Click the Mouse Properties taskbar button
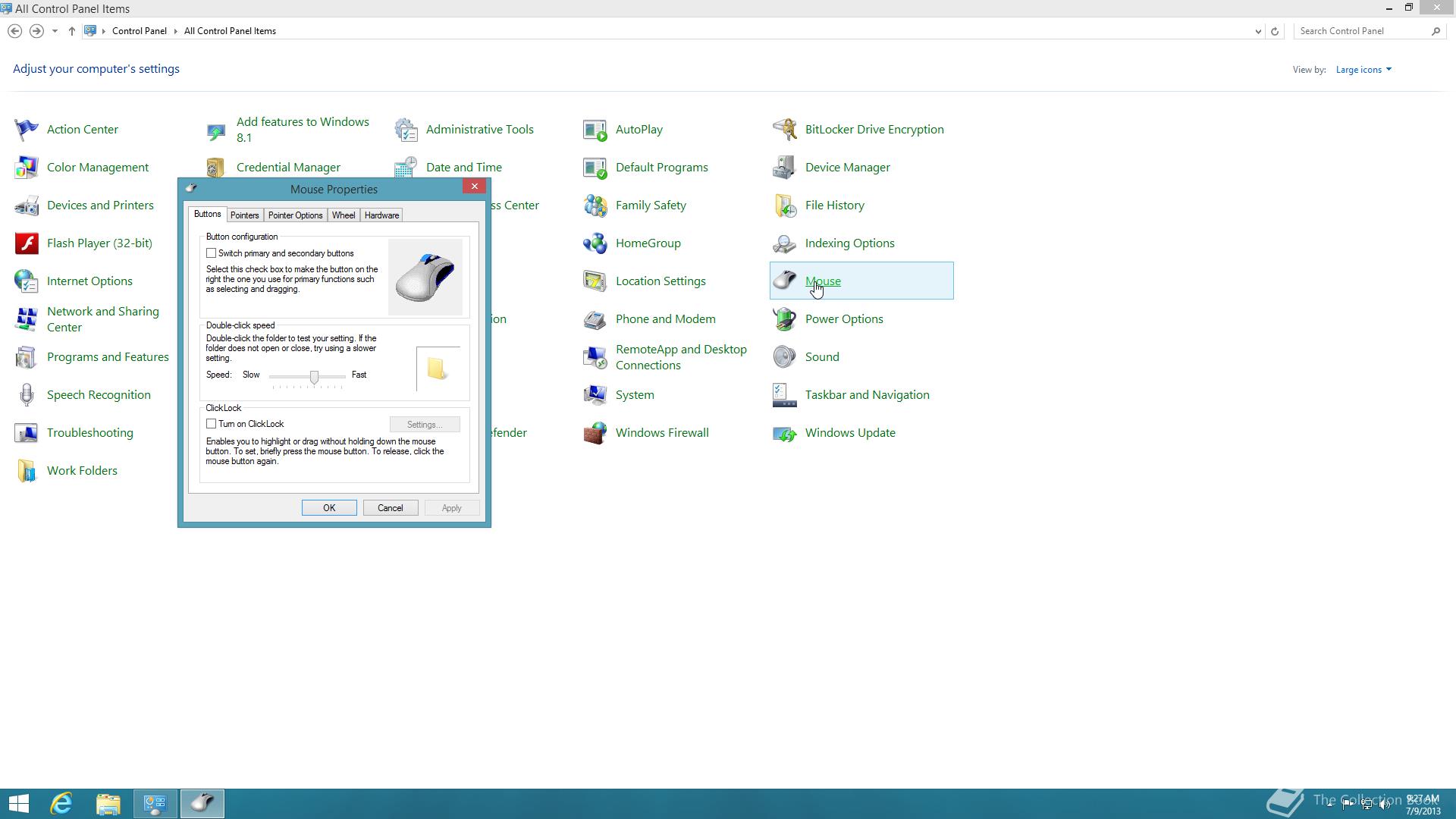The height and width of the screenshot is (819, 1456). pos(202,804)
